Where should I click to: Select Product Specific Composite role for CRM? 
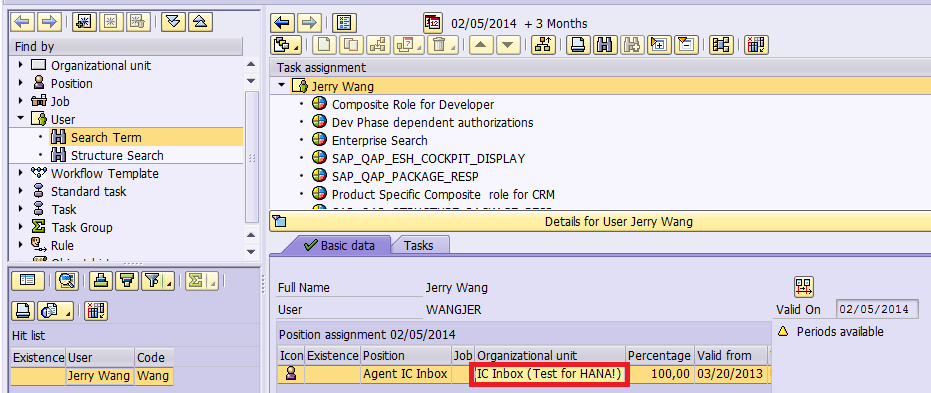[x=444, y=195]
